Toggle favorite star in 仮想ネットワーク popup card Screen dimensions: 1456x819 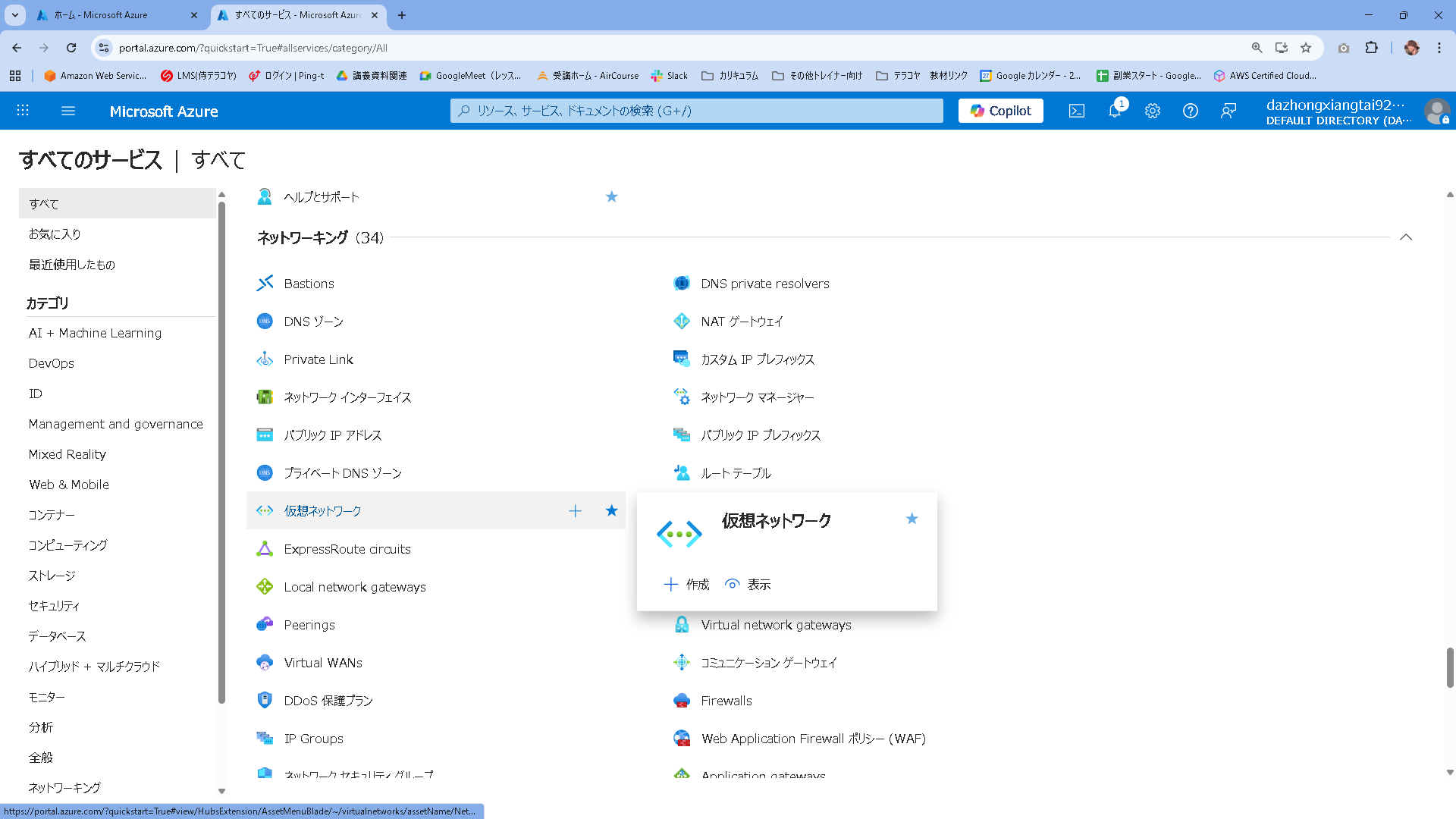click(912, 519)
